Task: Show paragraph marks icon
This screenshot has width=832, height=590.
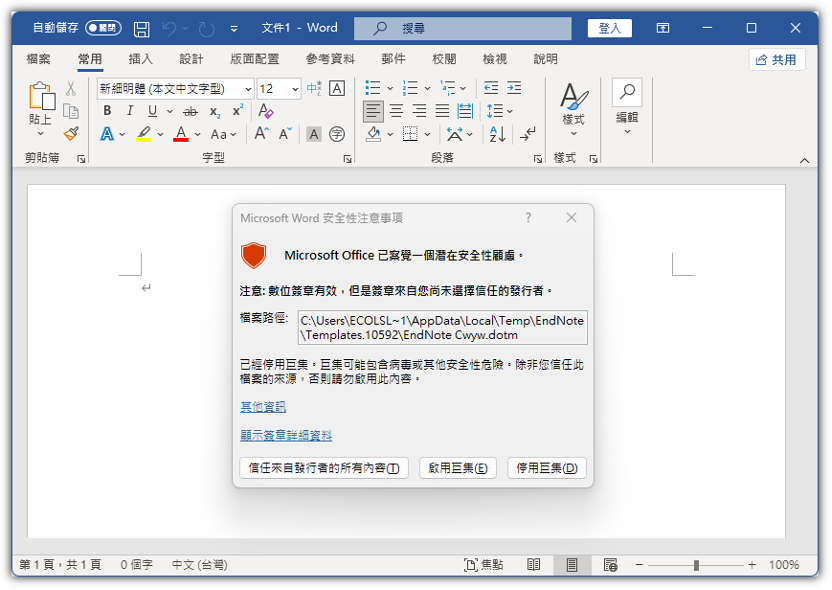Action: tap(527, 134)
